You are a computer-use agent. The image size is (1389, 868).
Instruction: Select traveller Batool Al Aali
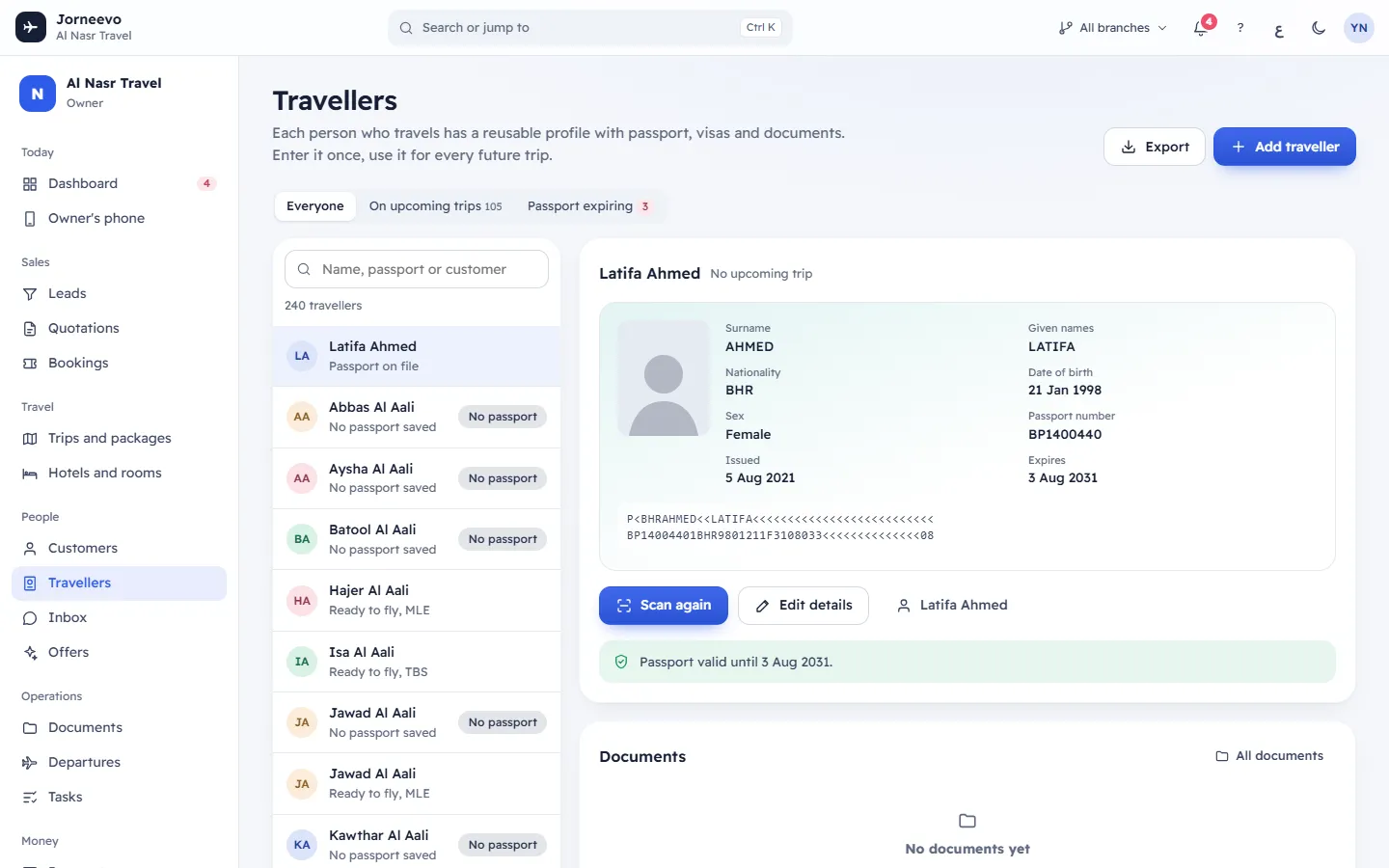pyautogui.click(x=417, y=539)
